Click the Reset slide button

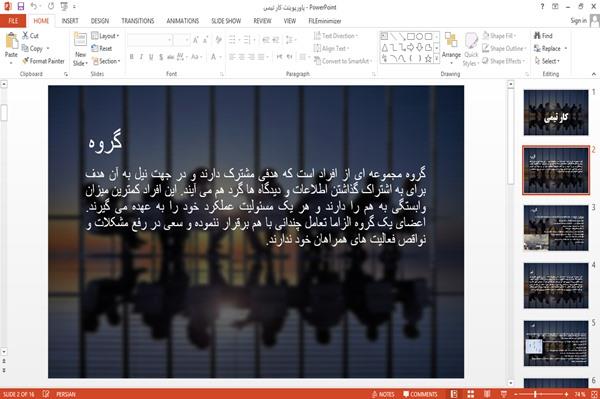(x=102, y=48)
